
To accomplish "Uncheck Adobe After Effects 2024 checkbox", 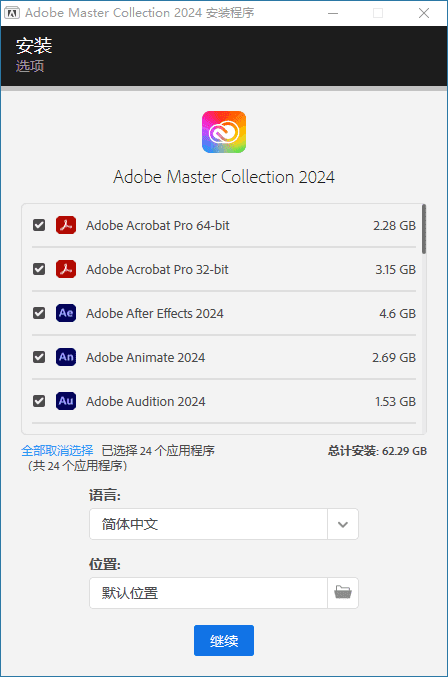I will pos(39,313).
